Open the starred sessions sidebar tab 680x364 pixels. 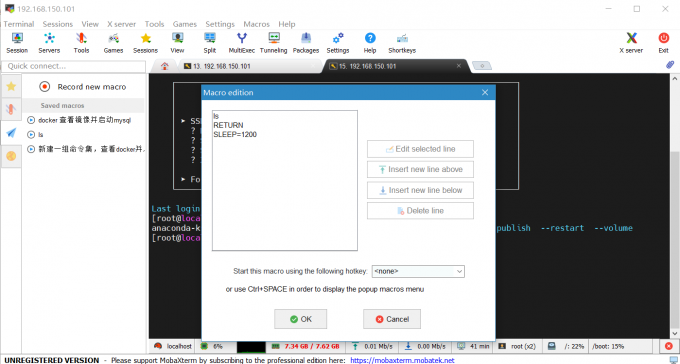tap(11, 86)
